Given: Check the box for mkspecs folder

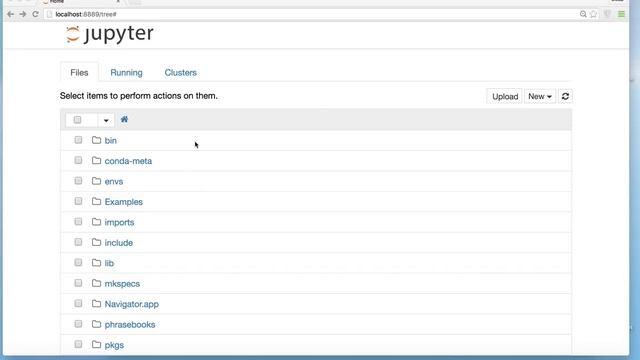Looking at the screenshot, I should point(78,283).
